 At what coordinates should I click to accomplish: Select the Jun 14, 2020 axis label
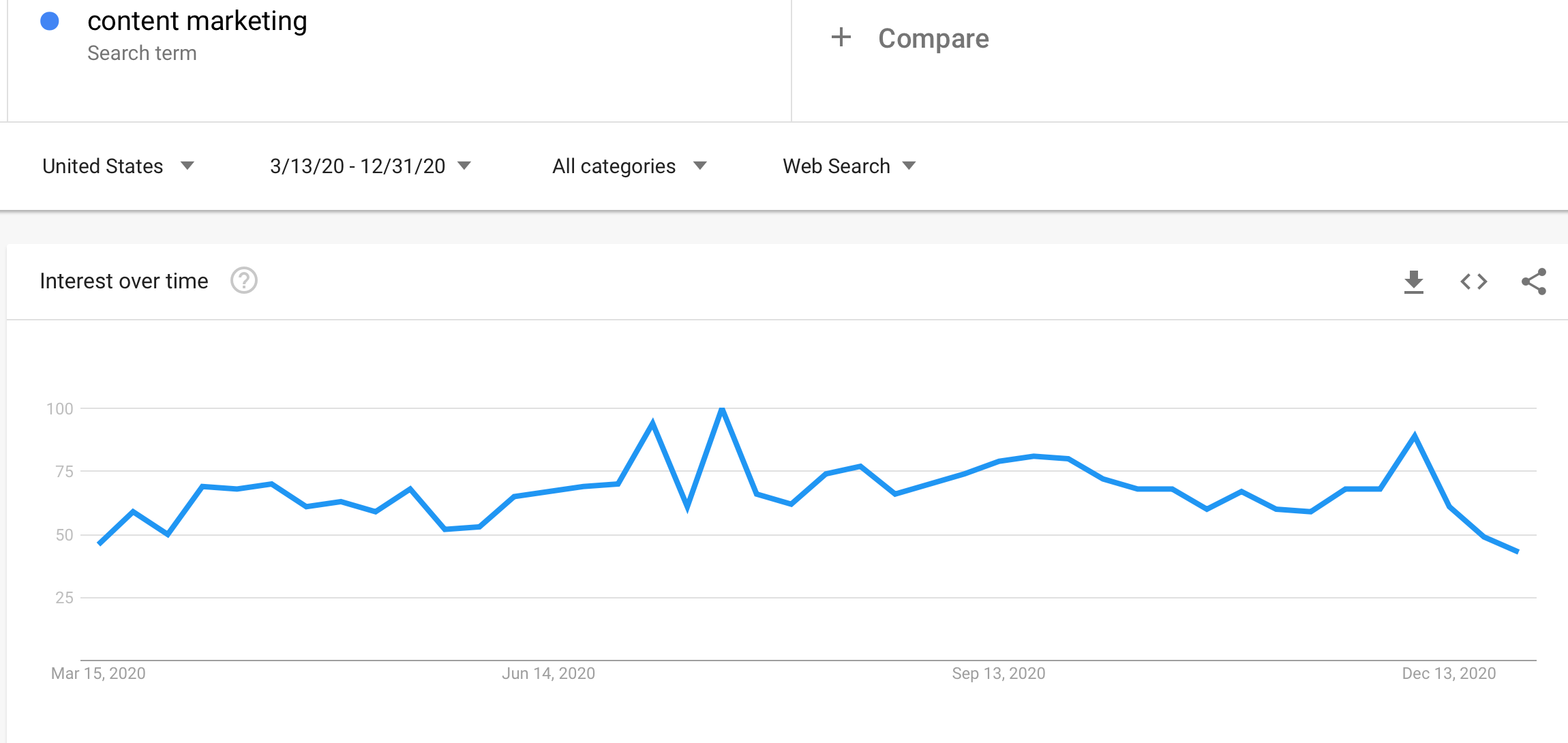tap(548, 673)
